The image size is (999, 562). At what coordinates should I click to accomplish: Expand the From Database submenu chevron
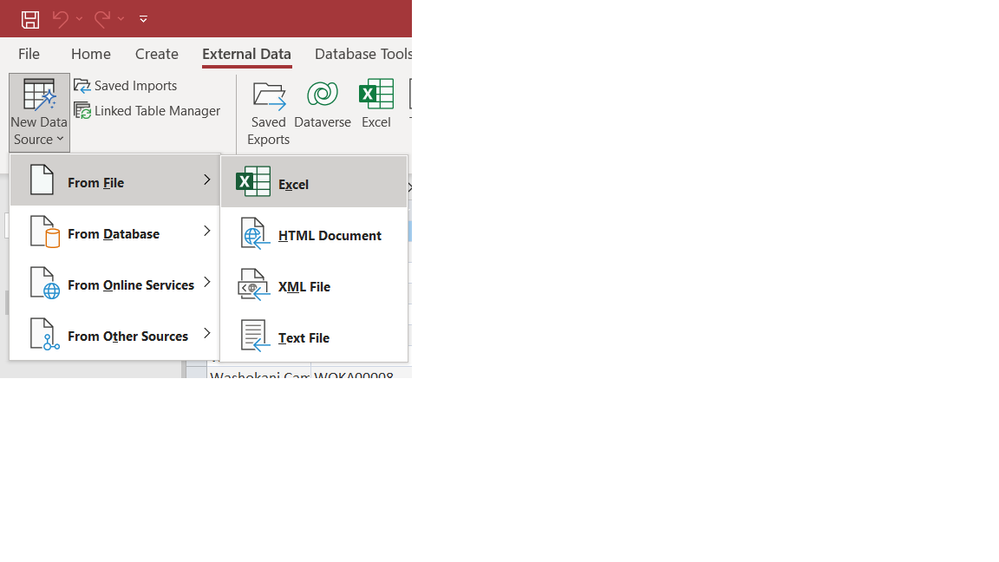(207, 231)
